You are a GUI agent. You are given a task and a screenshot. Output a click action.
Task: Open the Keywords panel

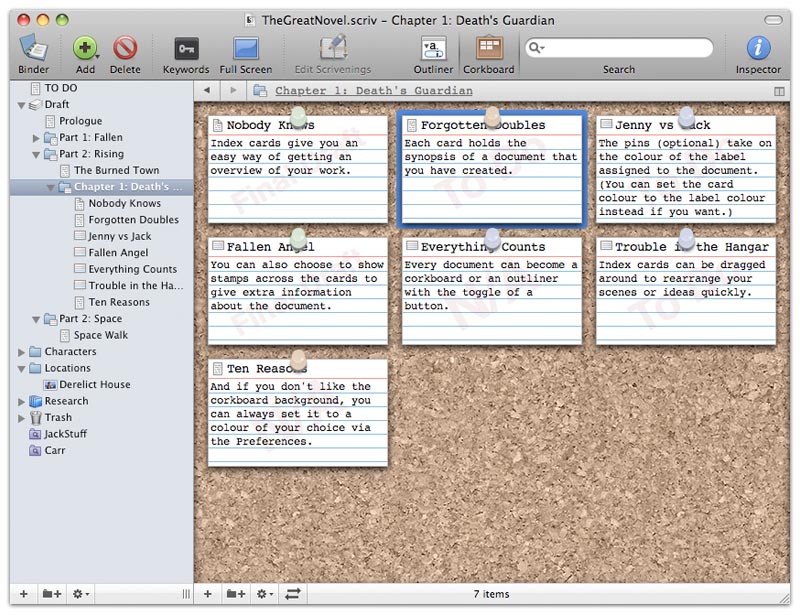point(185,50)
